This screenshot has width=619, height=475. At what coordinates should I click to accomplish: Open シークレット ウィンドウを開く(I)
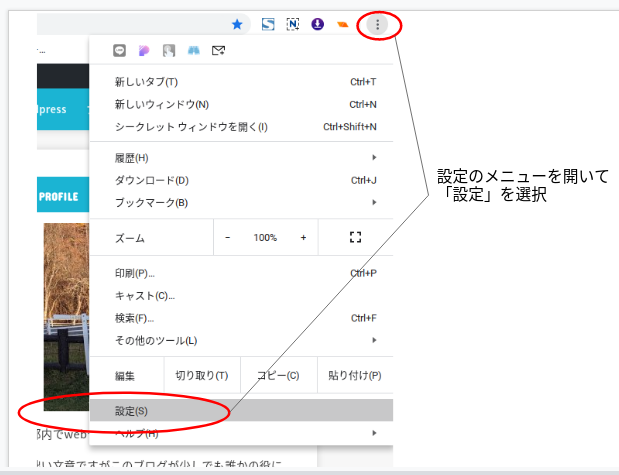coord(241,127)
